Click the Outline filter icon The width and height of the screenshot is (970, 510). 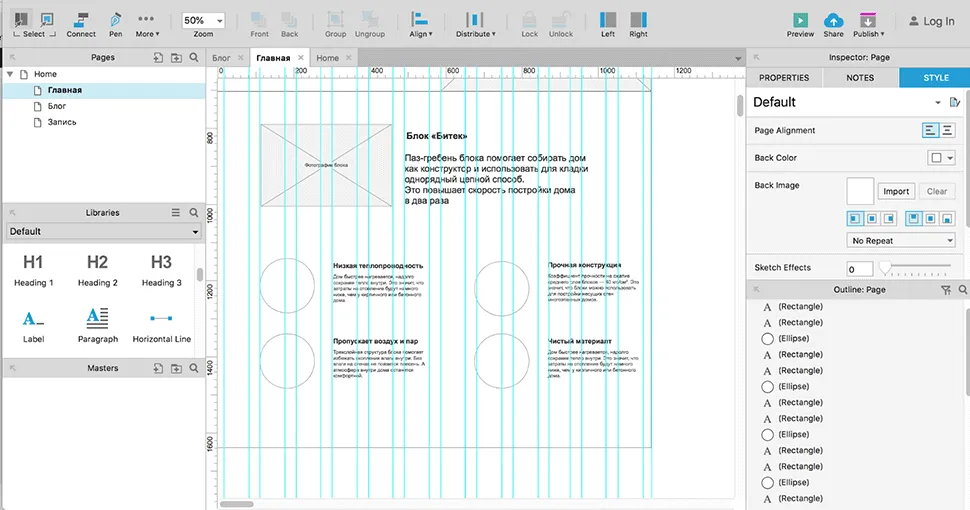click(946, 290)
